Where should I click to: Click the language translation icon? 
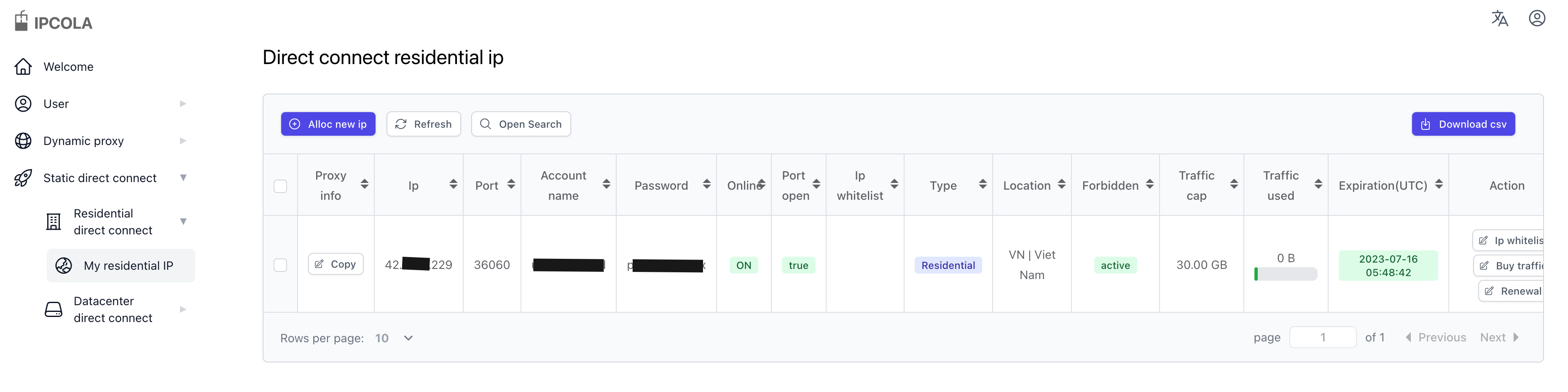click(1499, 19)
